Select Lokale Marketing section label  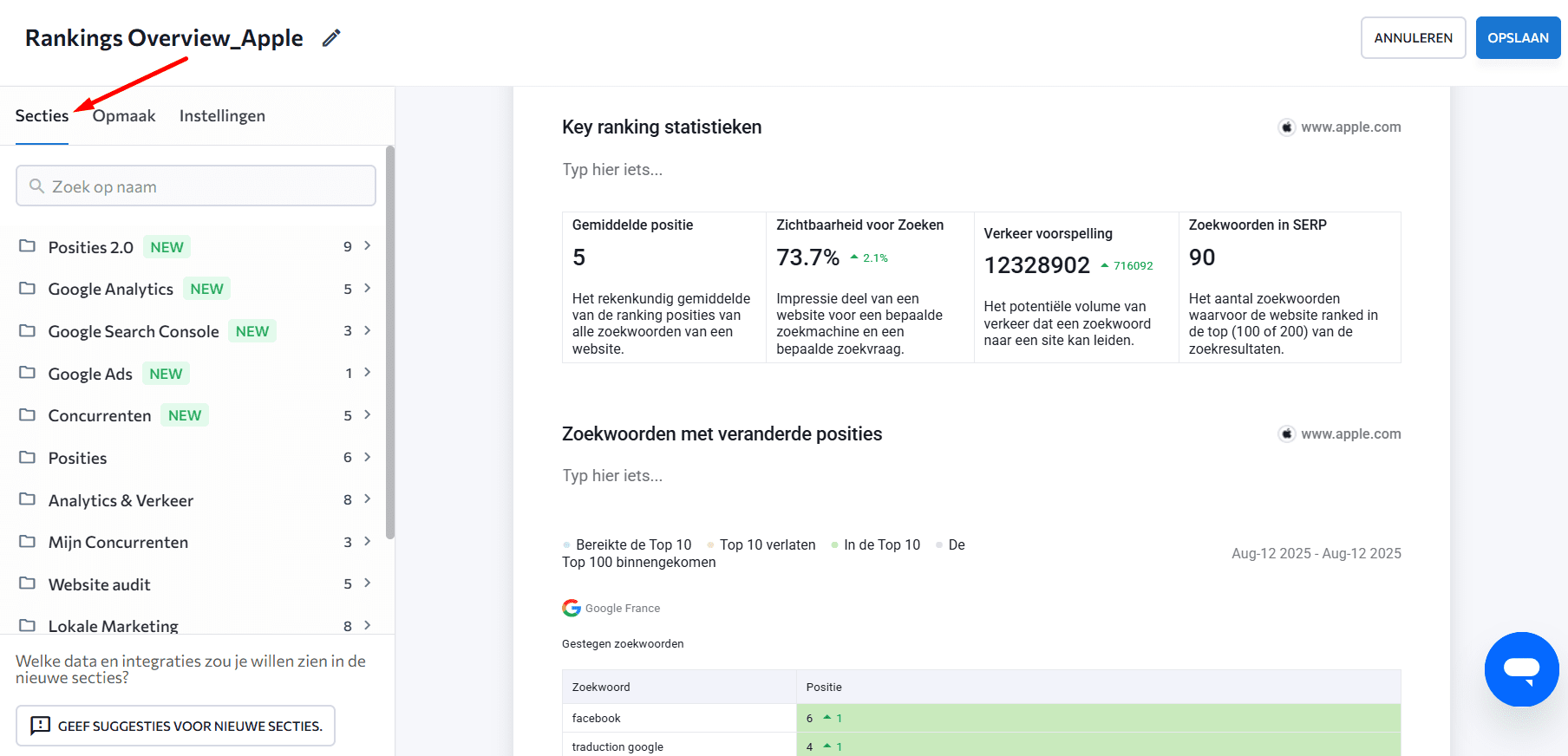coord(114,626)
